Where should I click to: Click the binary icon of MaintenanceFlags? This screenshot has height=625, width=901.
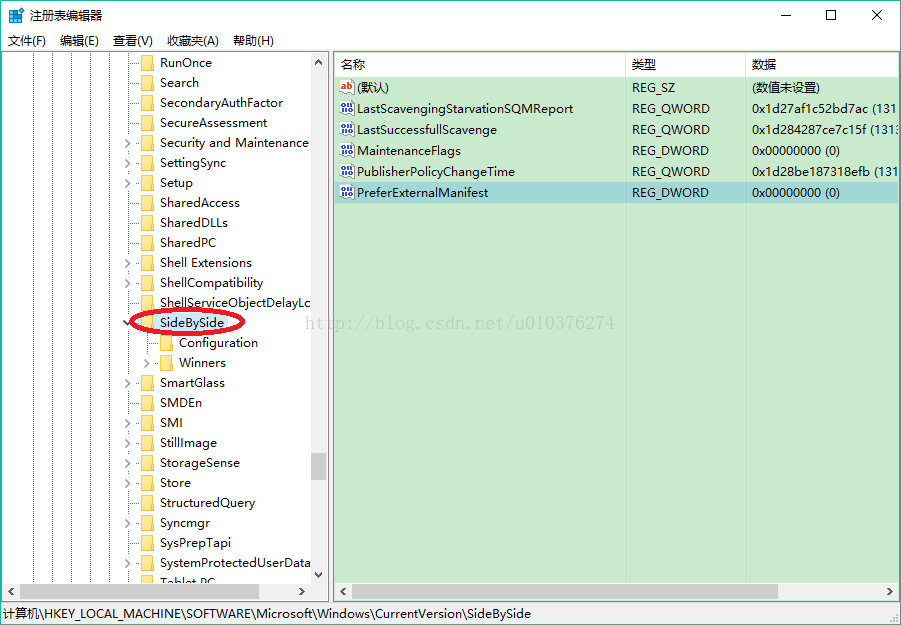click(x=346, y=150)
